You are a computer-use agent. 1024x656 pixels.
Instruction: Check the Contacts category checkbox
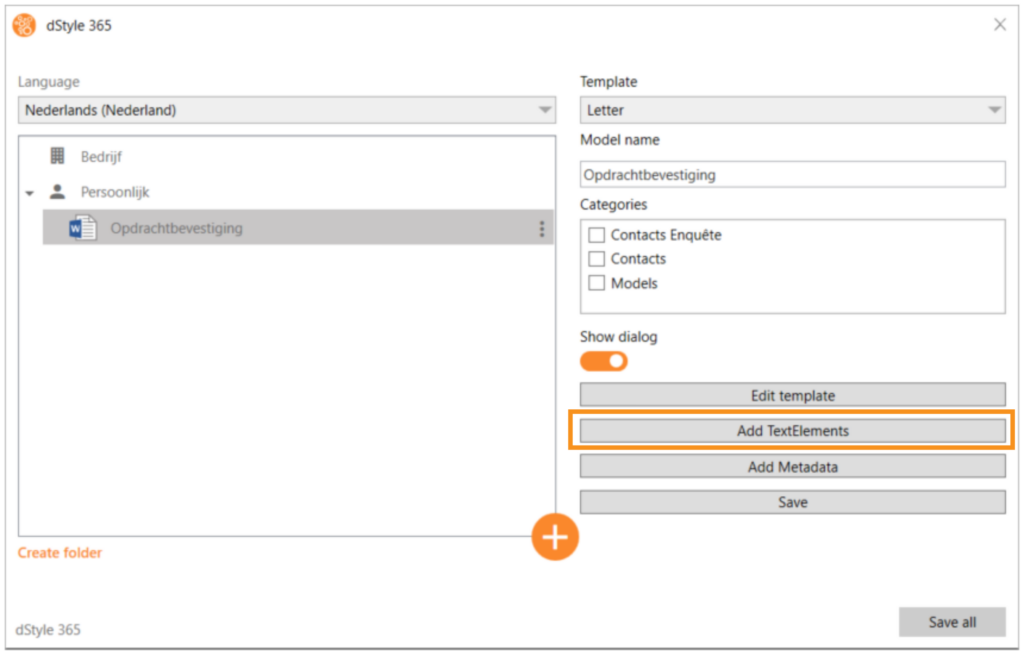(596, 259)
